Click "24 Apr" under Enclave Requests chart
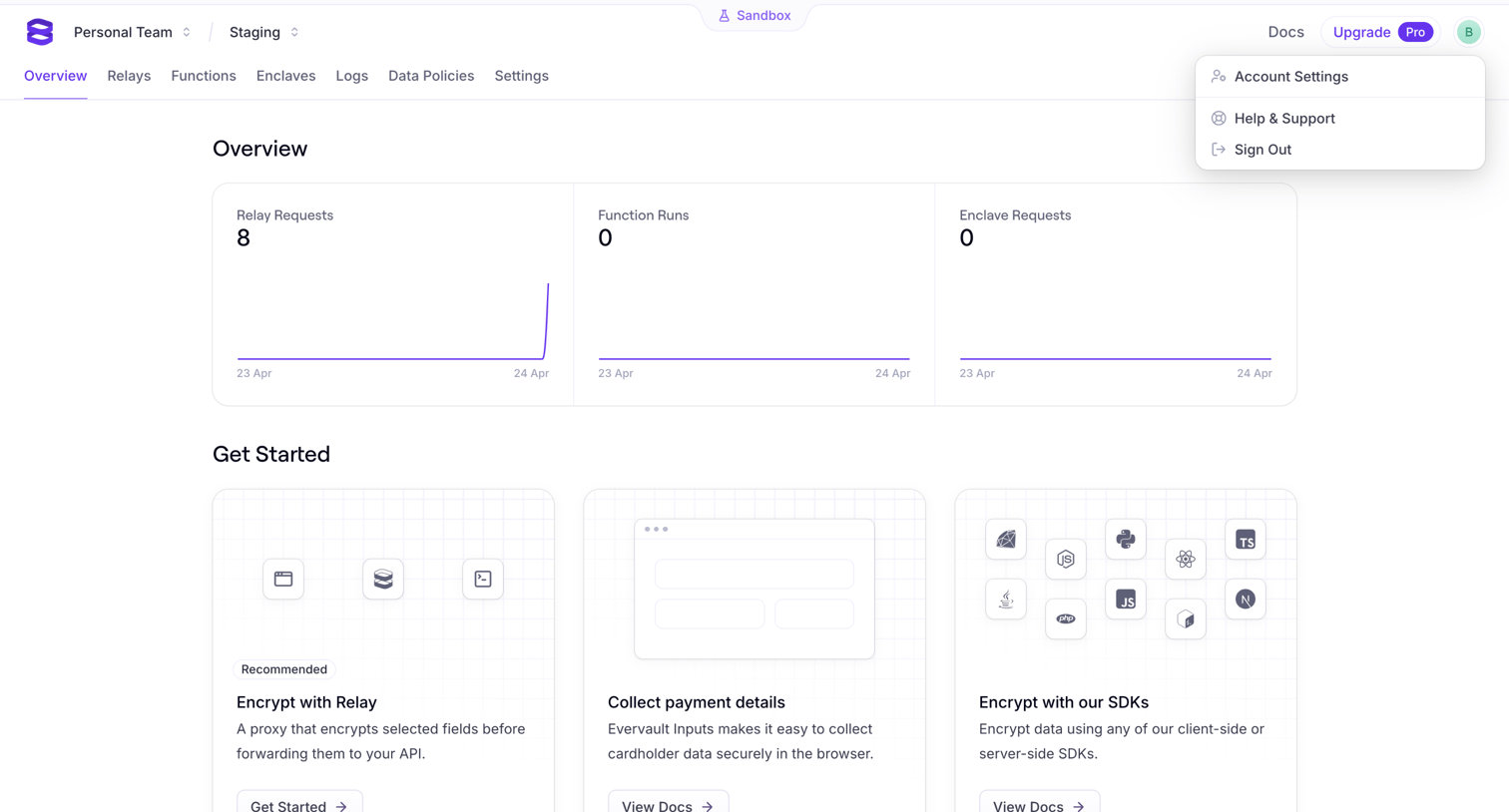Viewport: 1509px width, 812px height. coord(1255,373)
